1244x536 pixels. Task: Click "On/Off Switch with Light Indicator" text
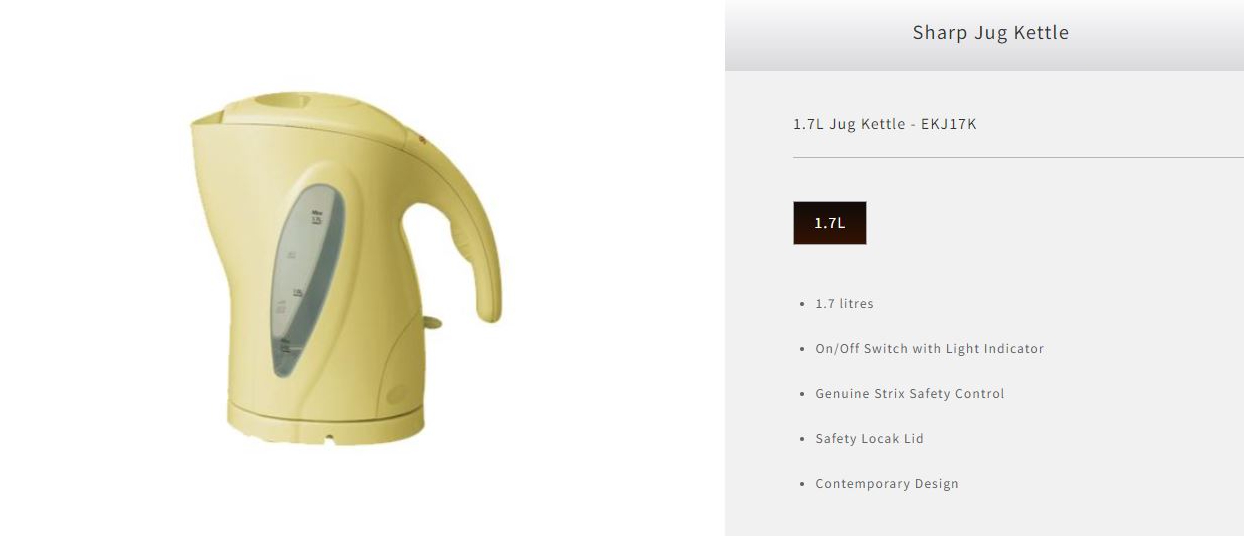[x=929, y=349]
